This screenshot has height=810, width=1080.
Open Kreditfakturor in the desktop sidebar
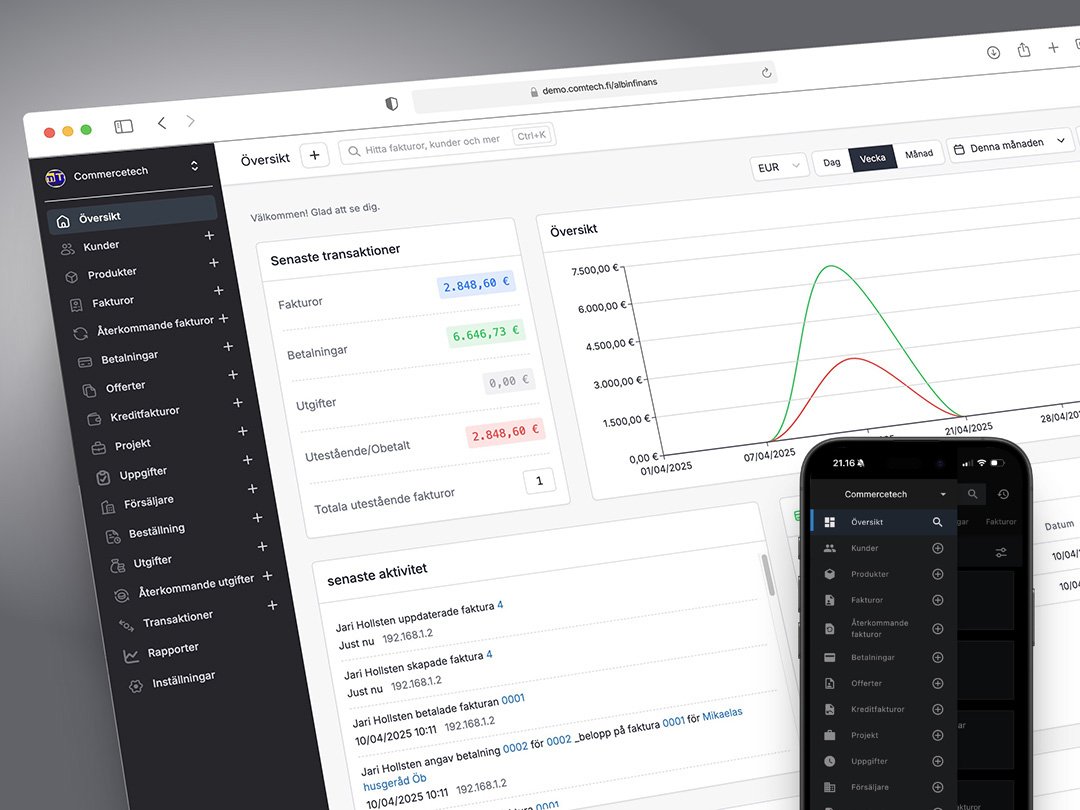145,413
